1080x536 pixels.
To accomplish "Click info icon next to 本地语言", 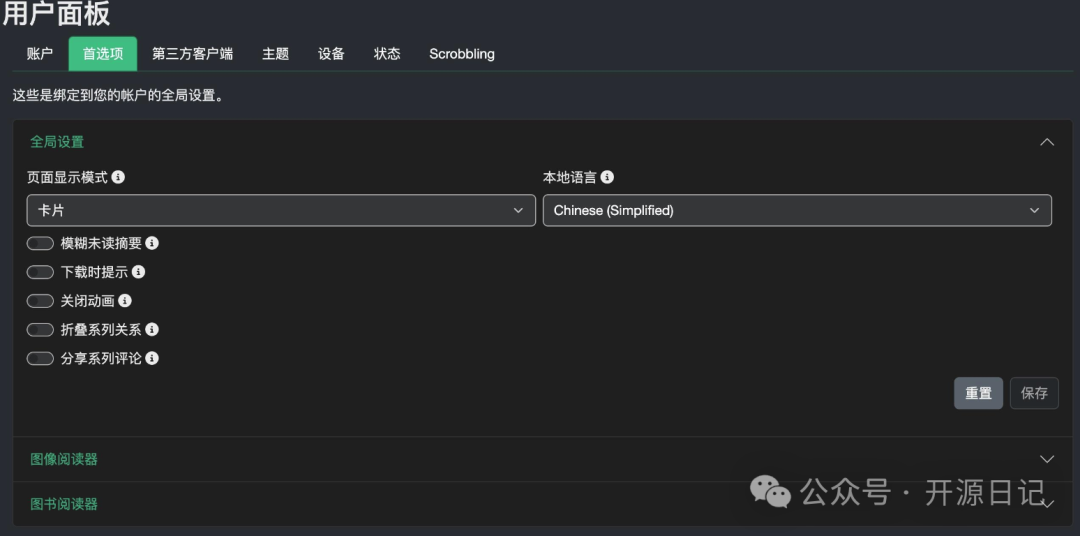I will 607,177.
